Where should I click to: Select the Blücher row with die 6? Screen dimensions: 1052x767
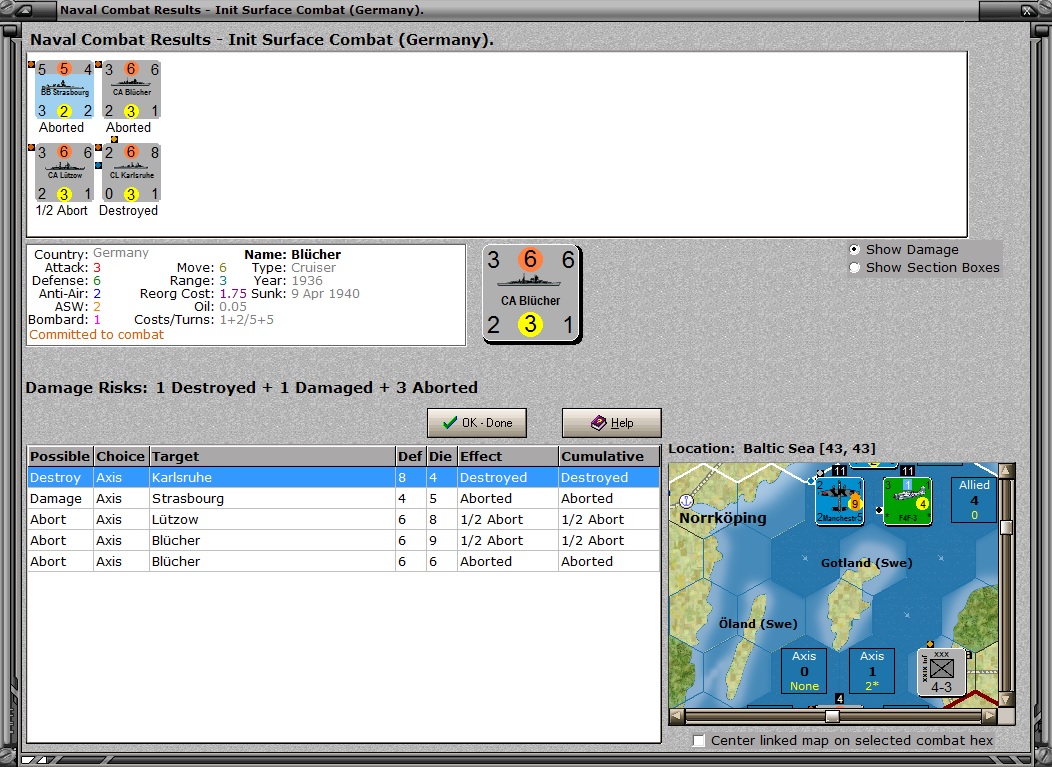(344, 561)
